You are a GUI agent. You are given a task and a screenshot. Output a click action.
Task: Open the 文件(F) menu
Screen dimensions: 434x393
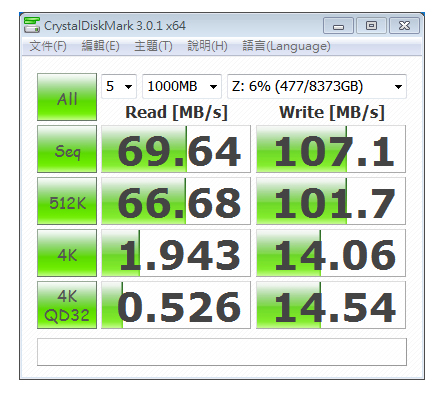48,46
